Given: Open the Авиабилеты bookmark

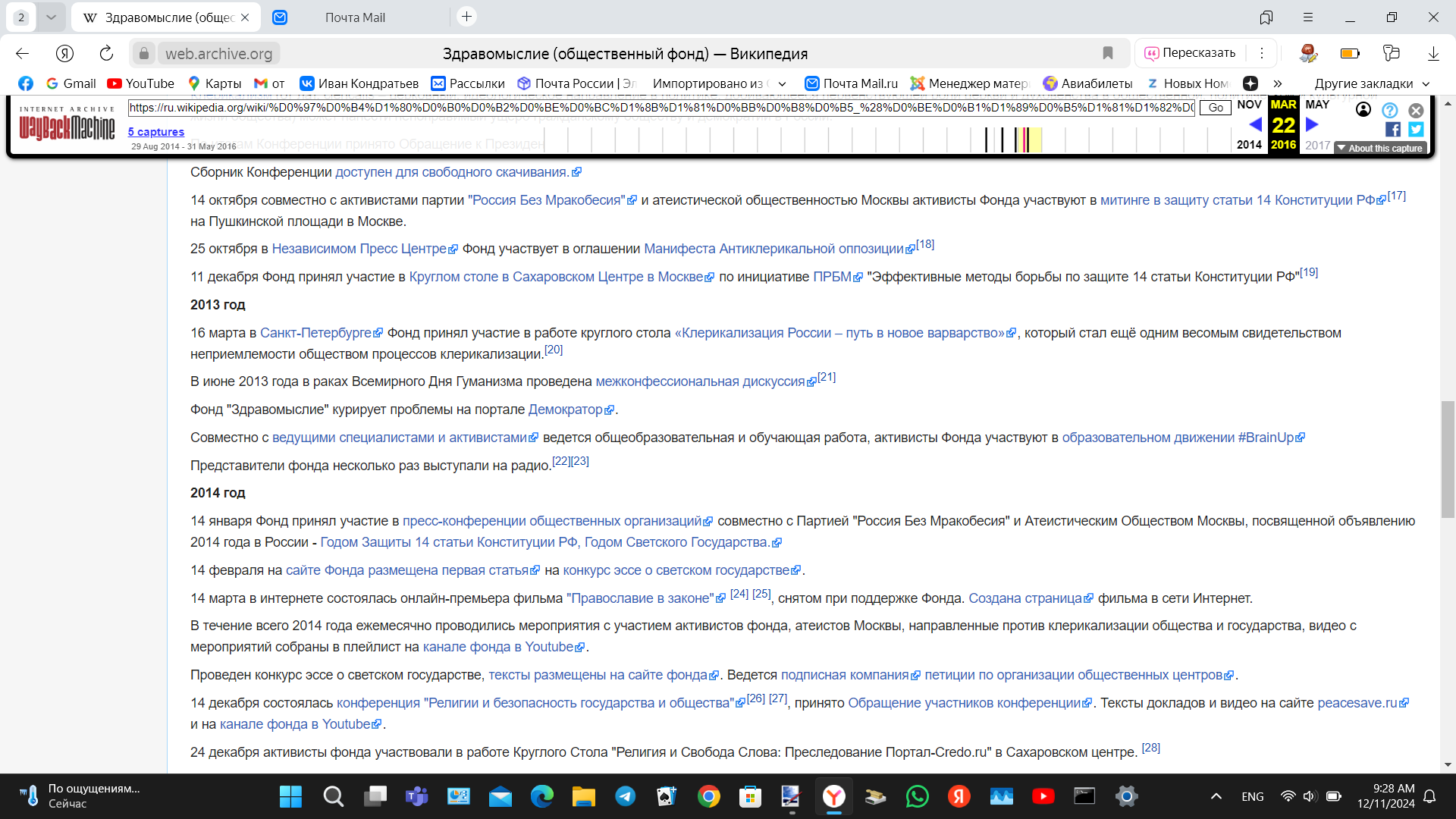Looking at the screenshot, I should (1087, 83).
